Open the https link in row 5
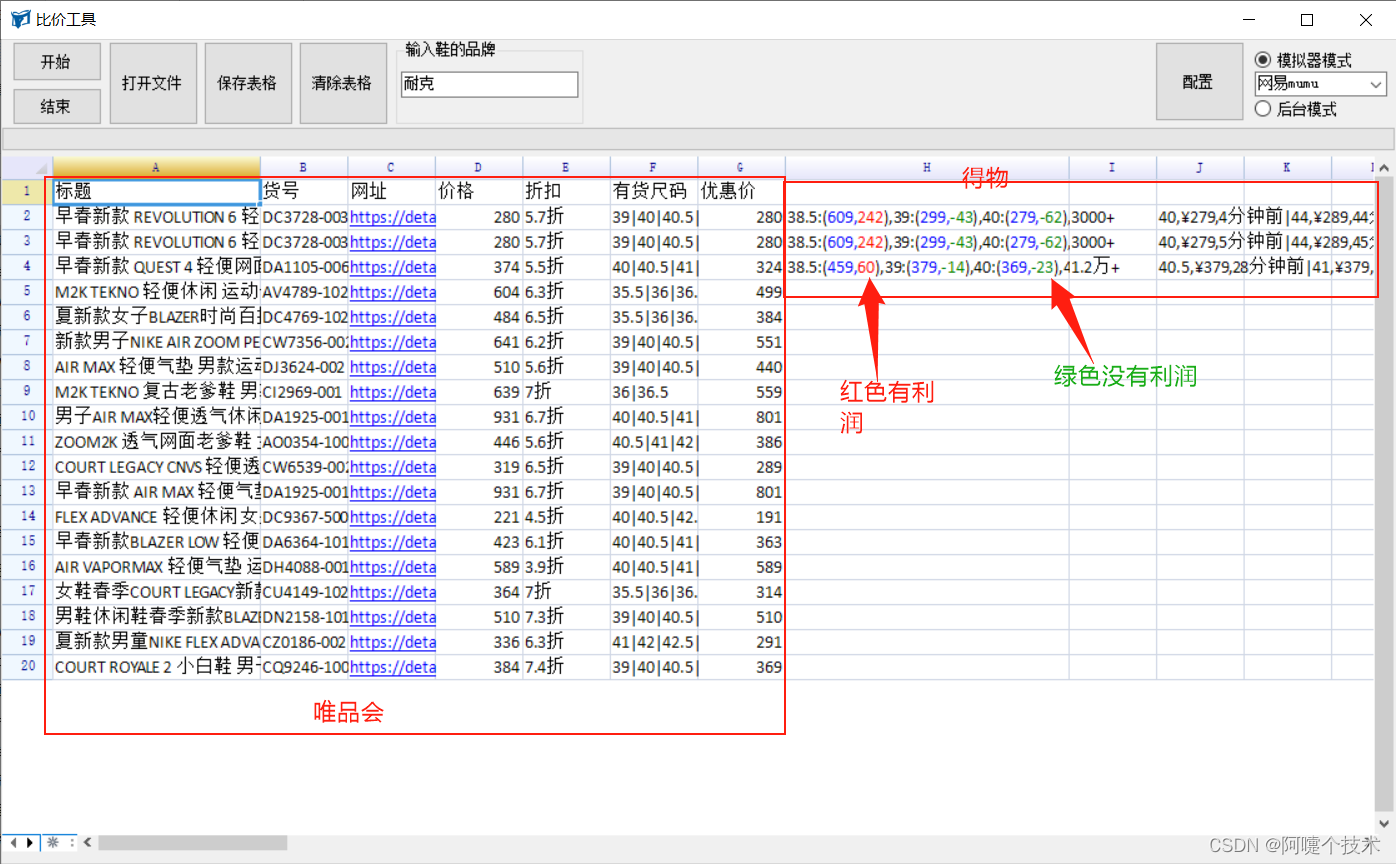The image size is (1396, 864). (392, 292)
